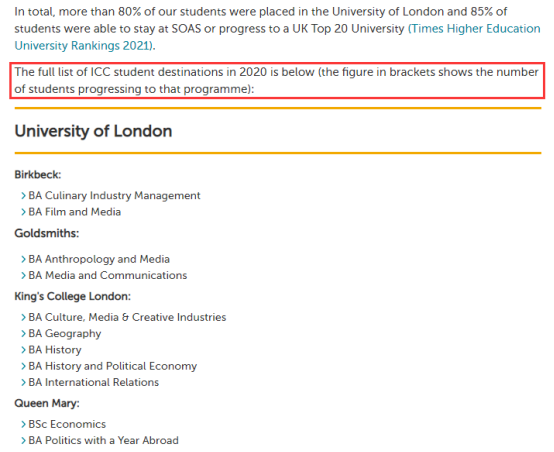Screen dimensions: 554x452
Task: Open BA History and Political Economy
Action: (112, 366)
